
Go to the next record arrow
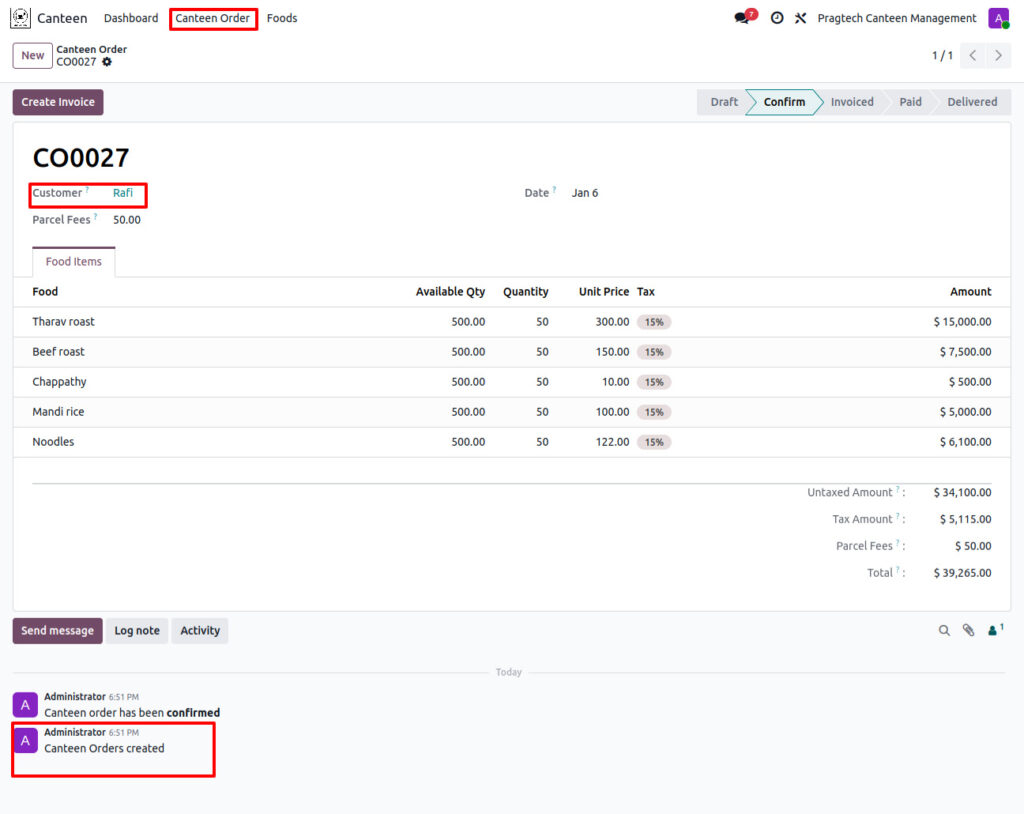coord(998,55)
